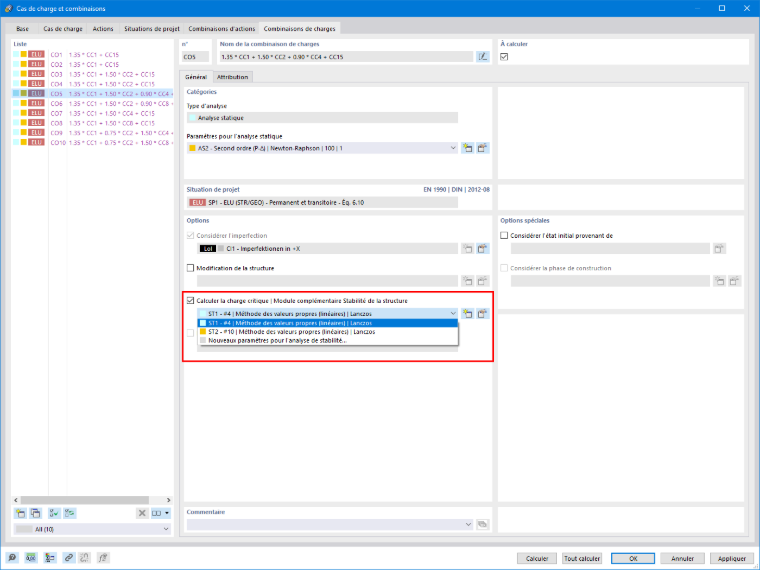Click the Tout calculer button
Screen dimensions: 760x570
coord(582,558)
